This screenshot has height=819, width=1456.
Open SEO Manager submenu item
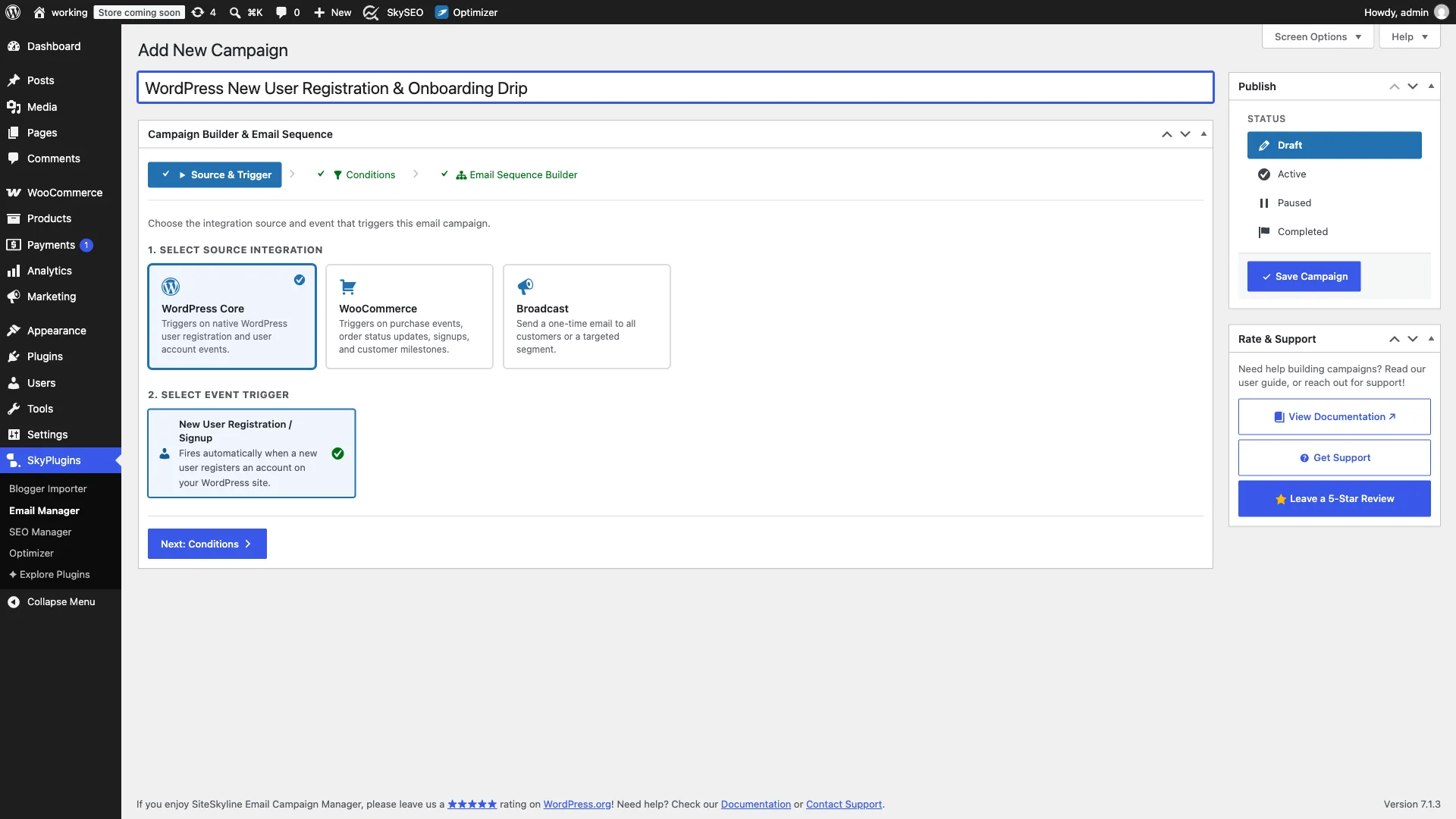(40, 532)
